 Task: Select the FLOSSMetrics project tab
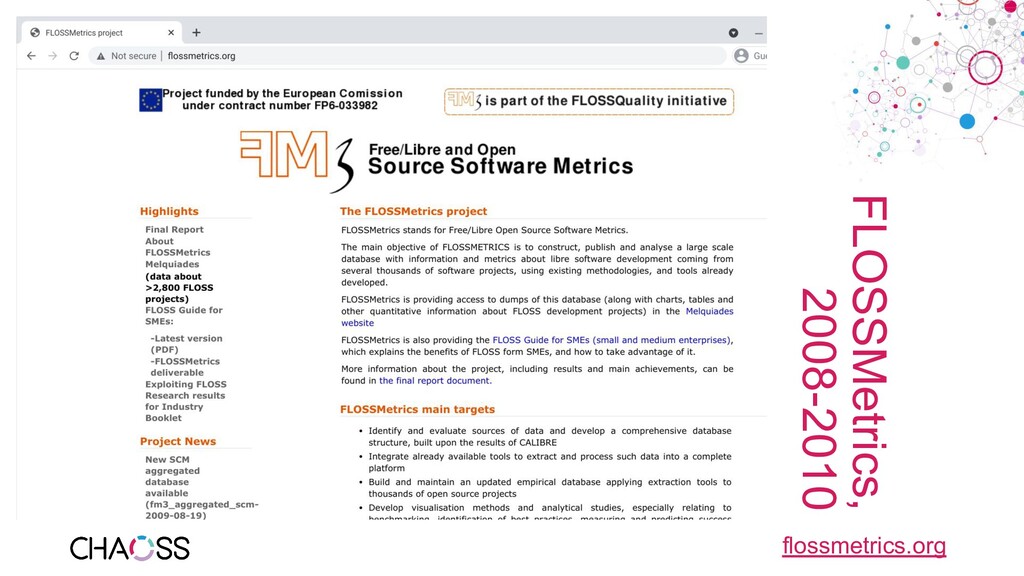point(102,33)
